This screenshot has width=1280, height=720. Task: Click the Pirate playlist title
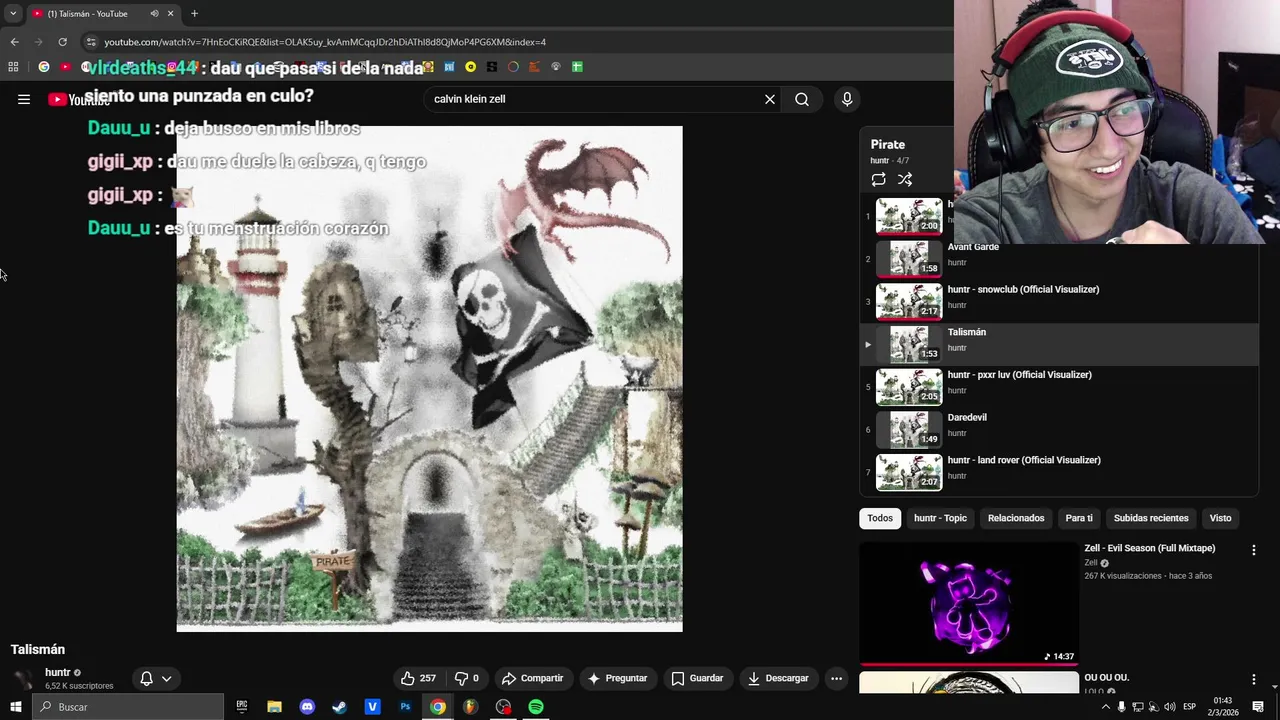887,144
